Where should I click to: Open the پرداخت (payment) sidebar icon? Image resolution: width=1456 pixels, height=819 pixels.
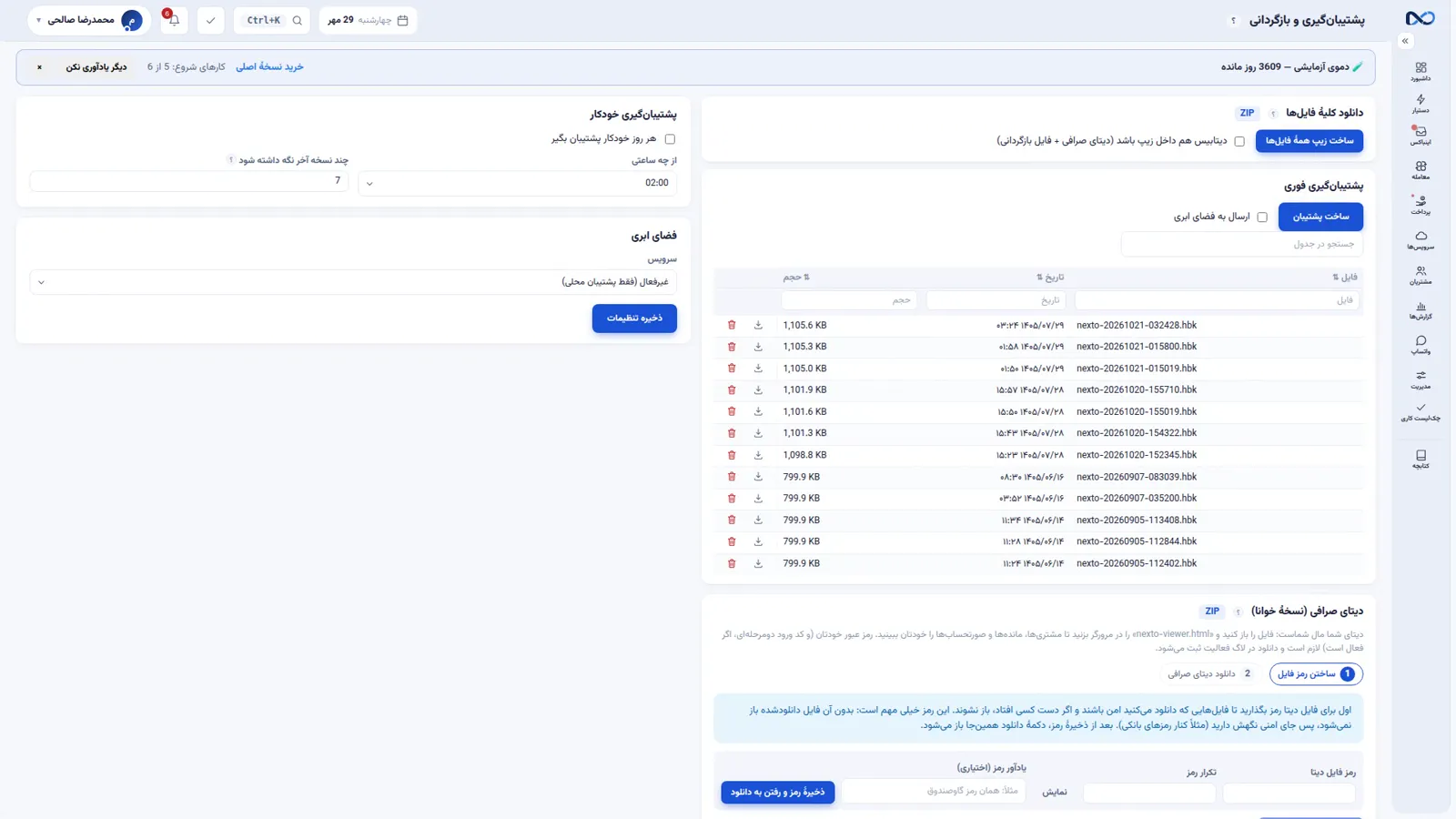pyautogui.click(x=1421, y=205)
